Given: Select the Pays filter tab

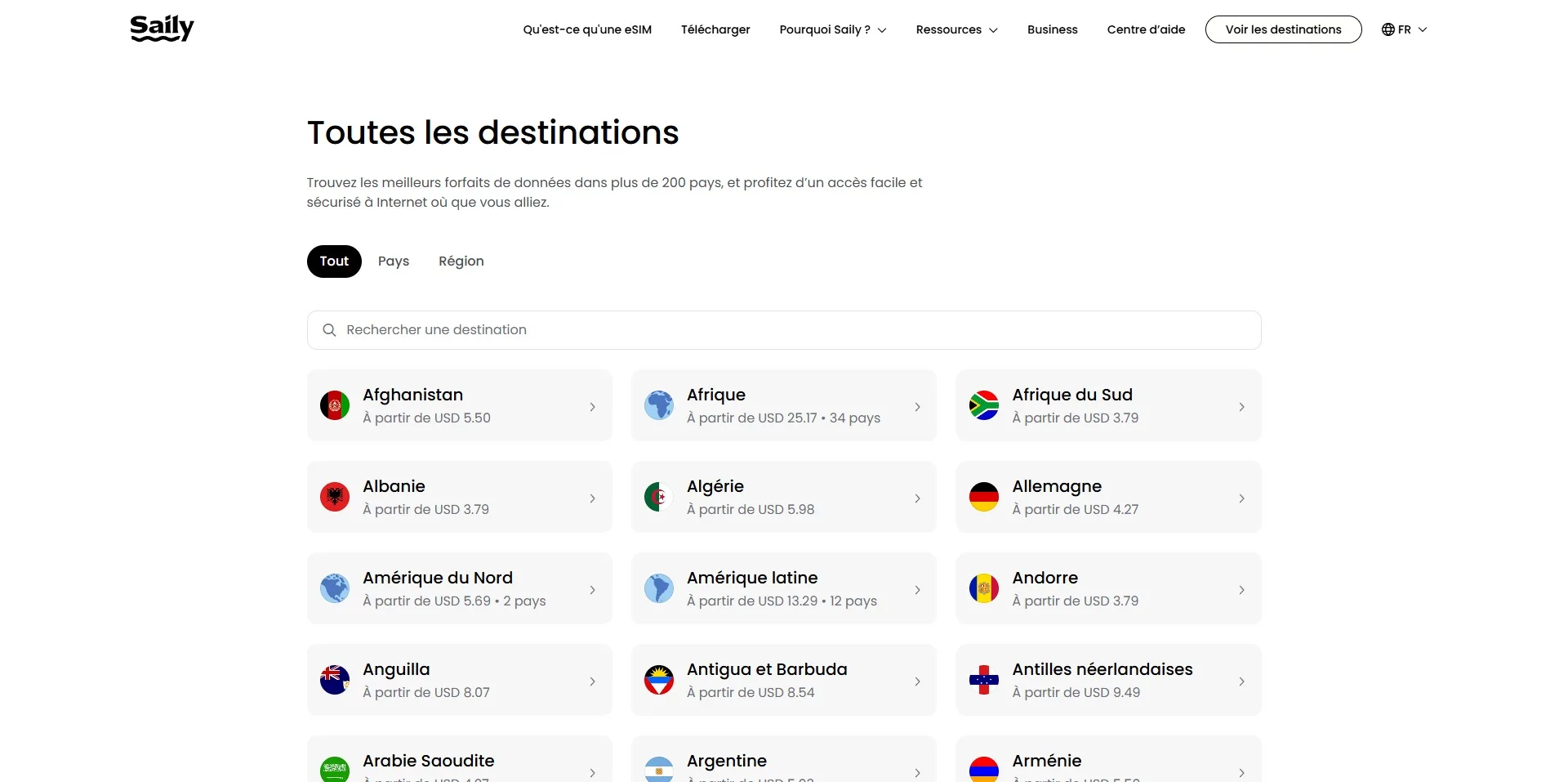Looking at the screenshot, I should 394,261.
